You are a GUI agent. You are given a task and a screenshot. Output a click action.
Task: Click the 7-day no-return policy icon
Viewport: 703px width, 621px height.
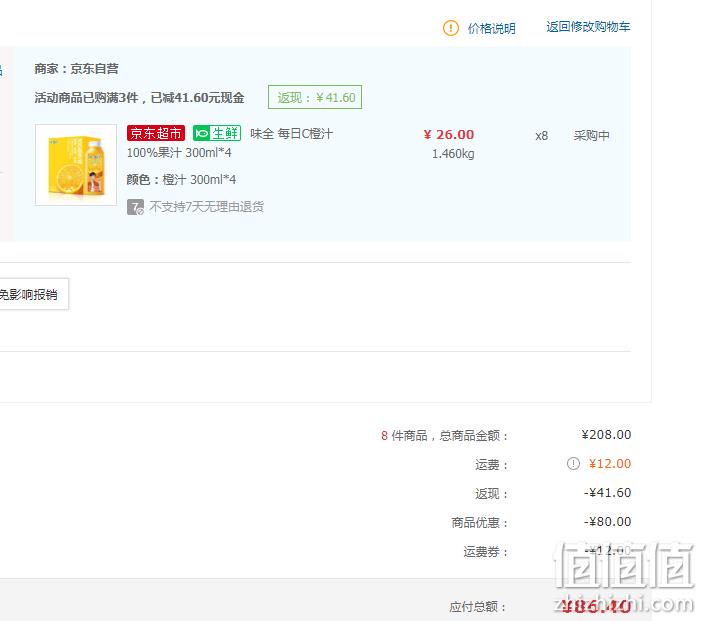point(135,207)
